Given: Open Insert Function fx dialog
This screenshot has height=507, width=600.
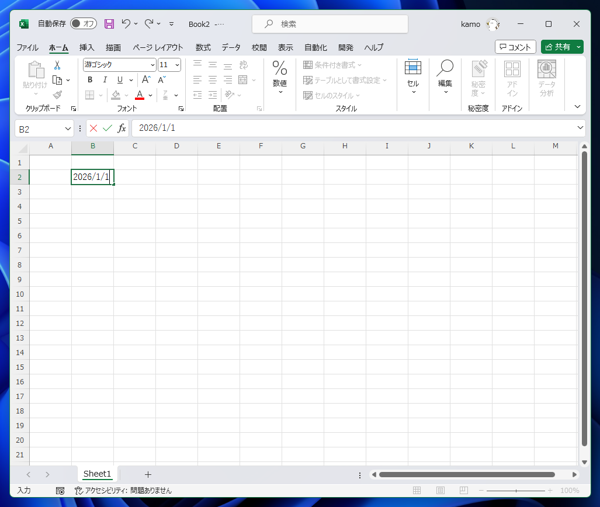Looking at the screenshot, I should pos(122,128).
